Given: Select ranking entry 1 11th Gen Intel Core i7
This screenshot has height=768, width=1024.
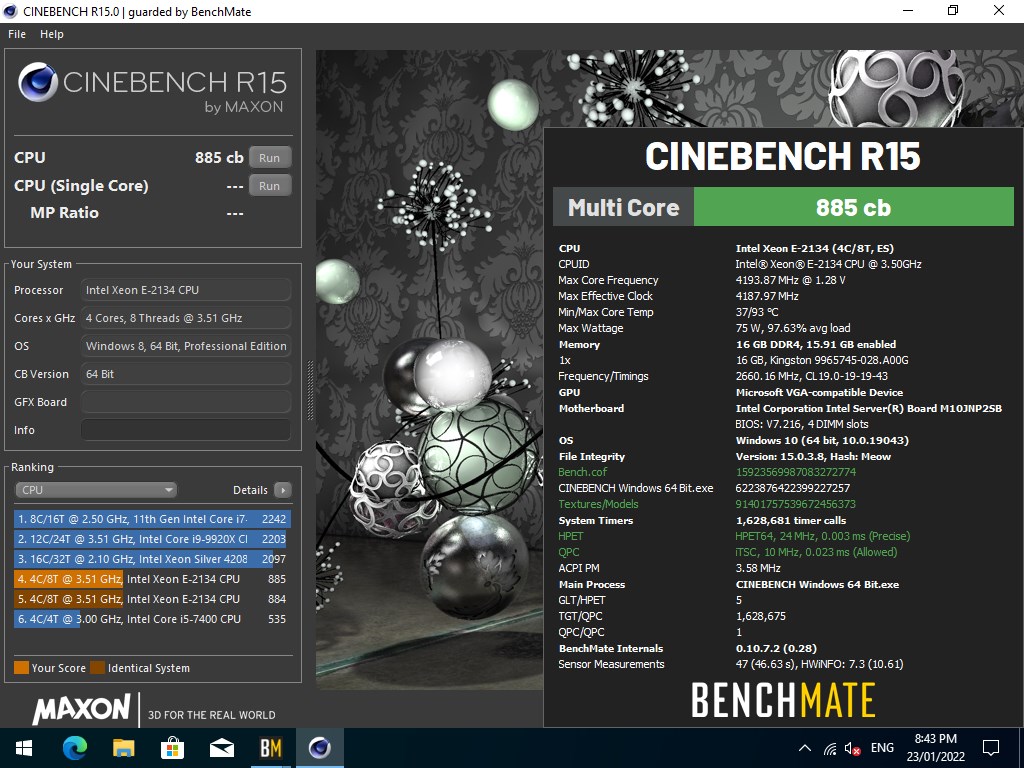Looking at the screenshot, I should [151, 519].
